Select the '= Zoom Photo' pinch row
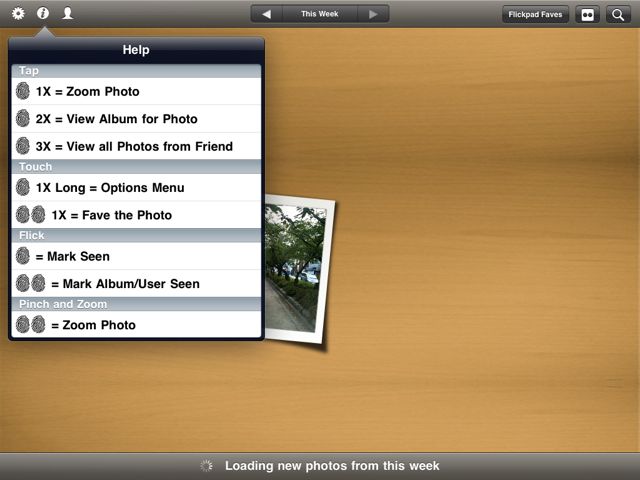The height and width of the screenshot is (480, 640). pos(136,325)
